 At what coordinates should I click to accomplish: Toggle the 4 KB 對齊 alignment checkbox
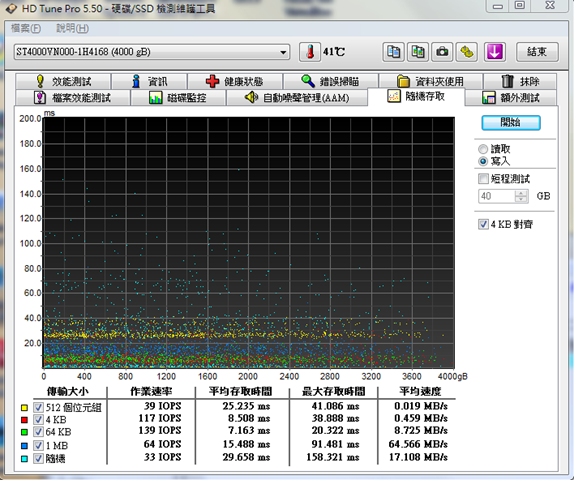tap(483, 224)
